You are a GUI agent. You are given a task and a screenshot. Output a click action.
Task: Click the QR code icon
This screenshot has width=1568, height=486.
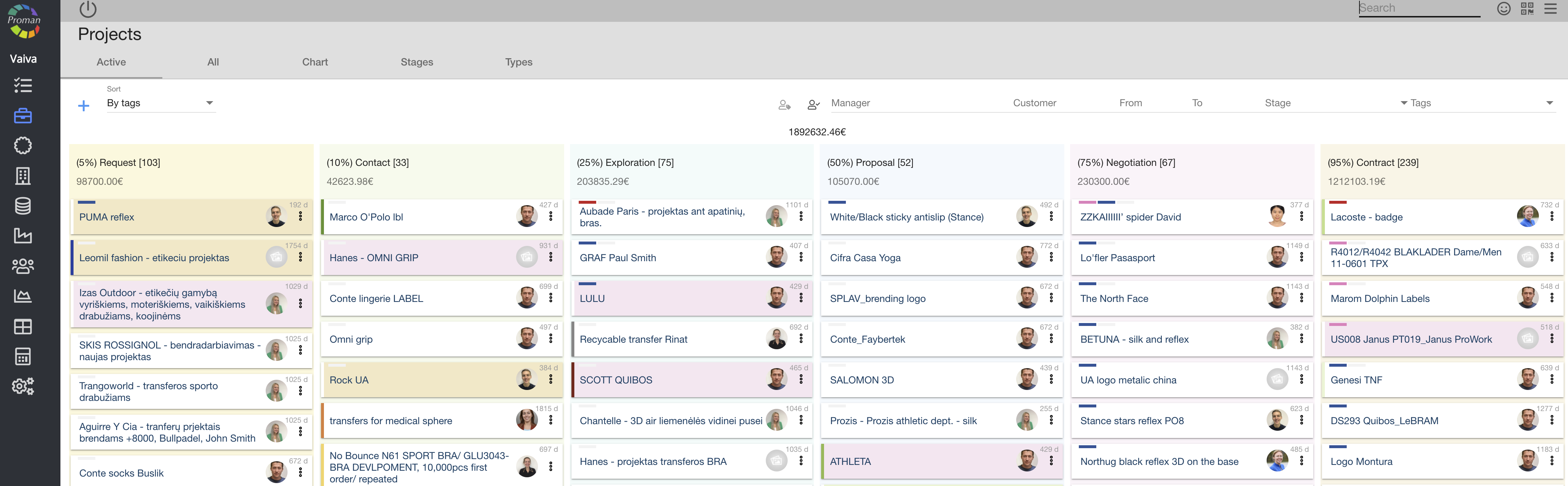click(x=1527, y=8)
